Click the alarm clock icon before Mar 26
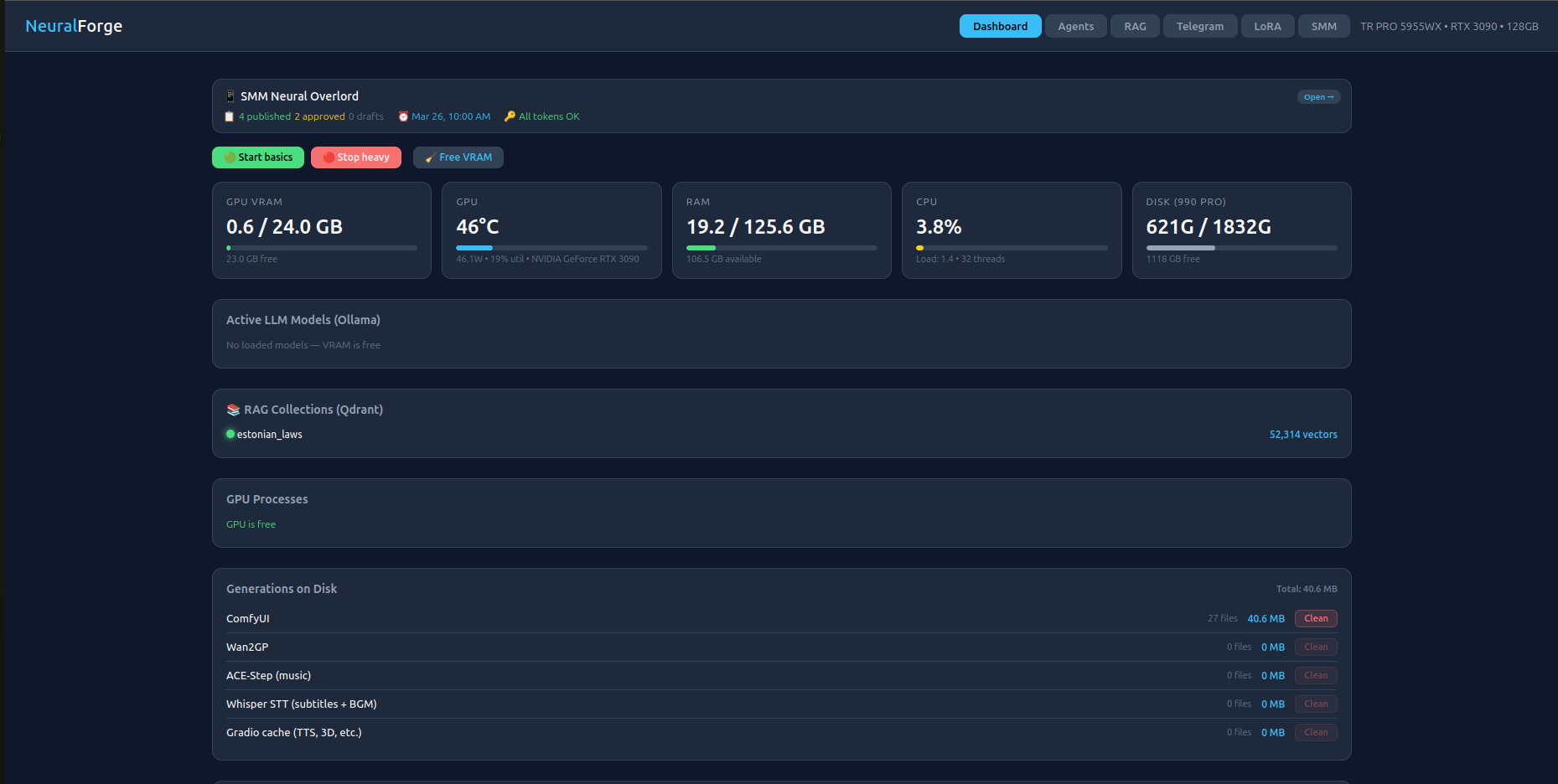The width and height of the screenshot is (1558, 784). point(403,116)
